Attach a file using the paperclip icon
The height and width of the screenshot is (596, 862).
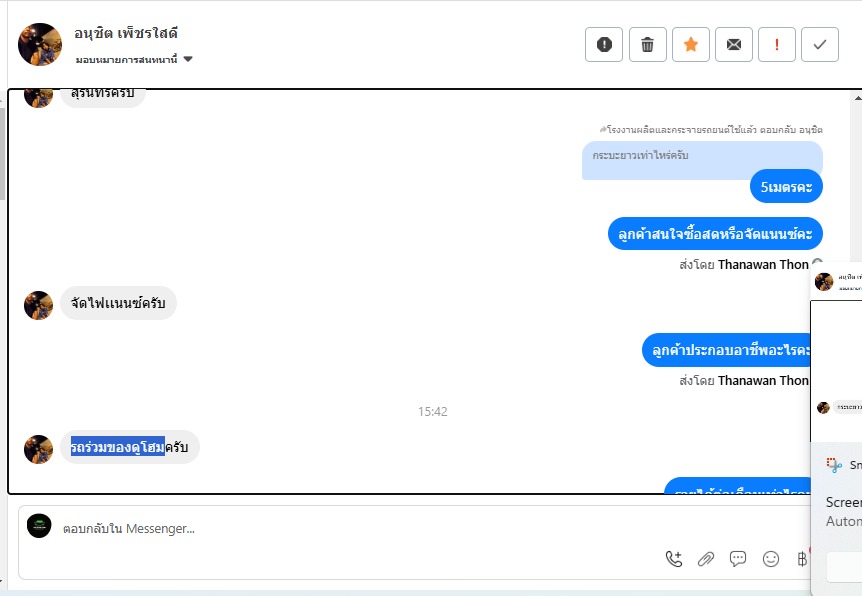coord(705,559)
